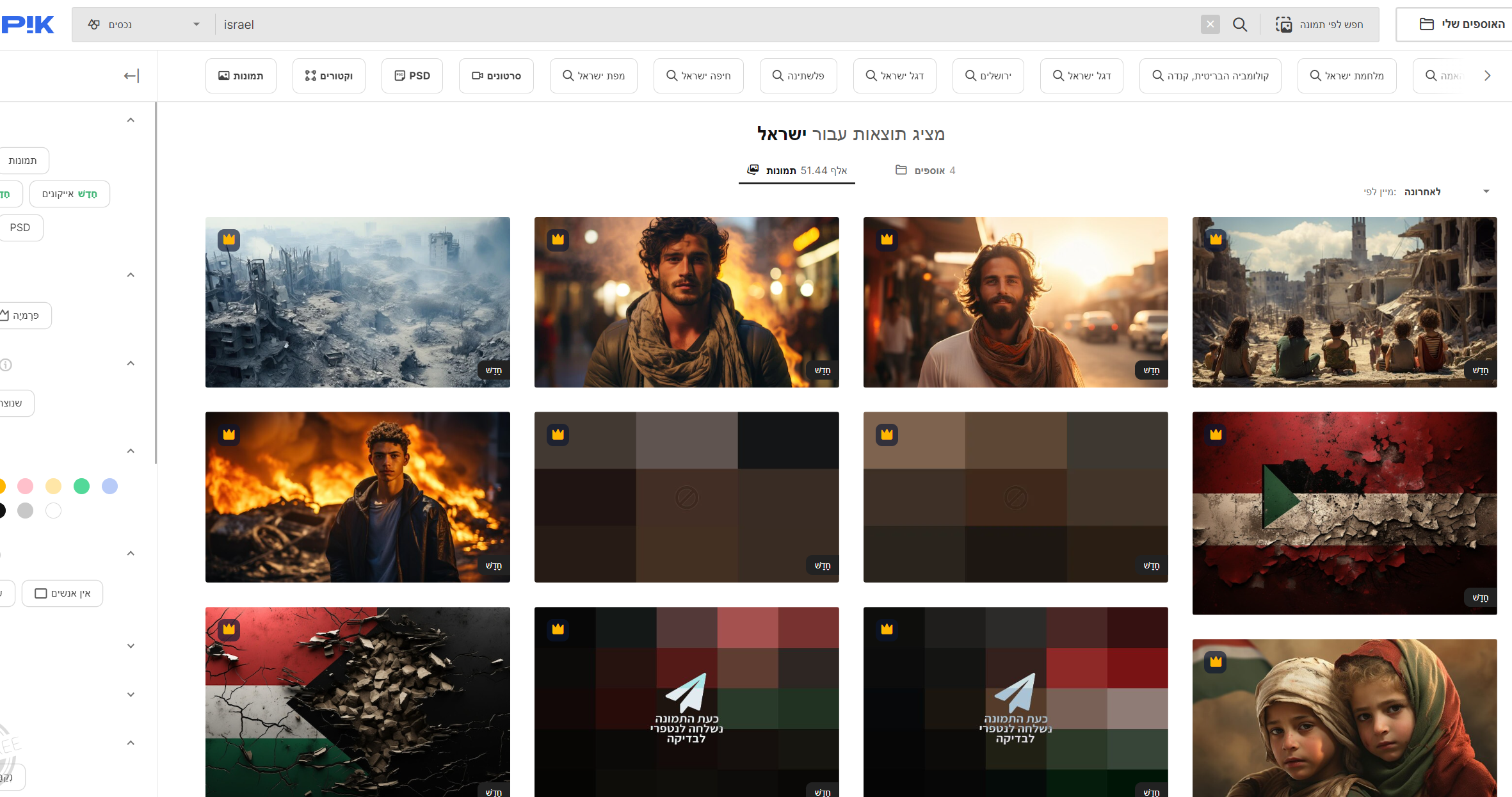Image resolution: width=1512 pixels, height=797 pixels.
Task: Click the search-by-image camera icon
Action: coord(1283,24)
